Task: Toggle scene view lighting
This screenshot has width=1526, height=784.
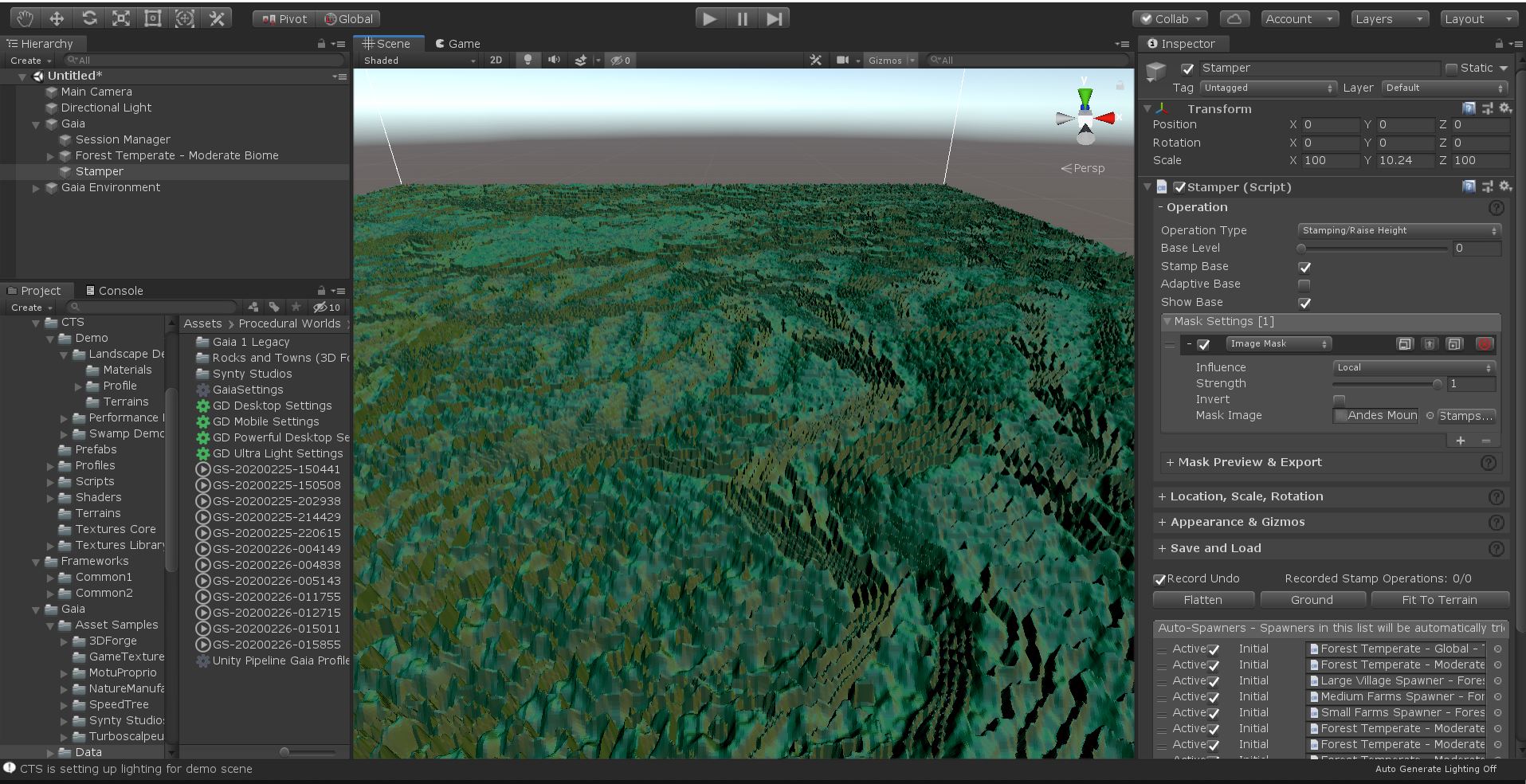Action: click(x=527, y=60)
